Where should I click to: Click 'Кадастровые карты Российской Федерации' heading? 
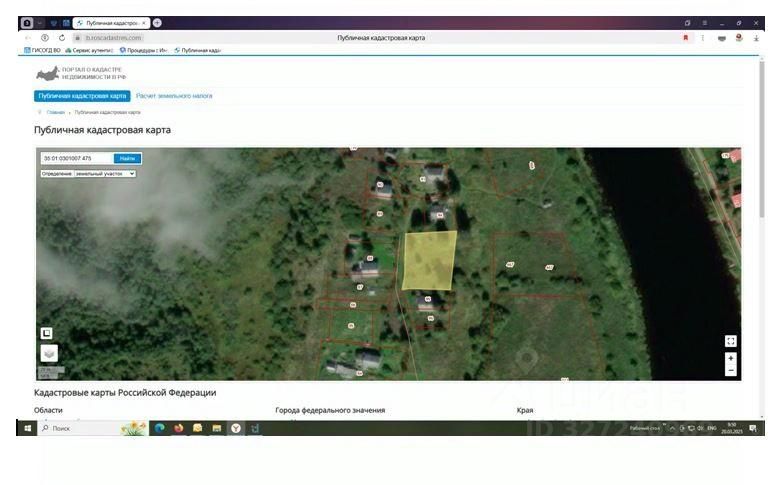[125, 393]
